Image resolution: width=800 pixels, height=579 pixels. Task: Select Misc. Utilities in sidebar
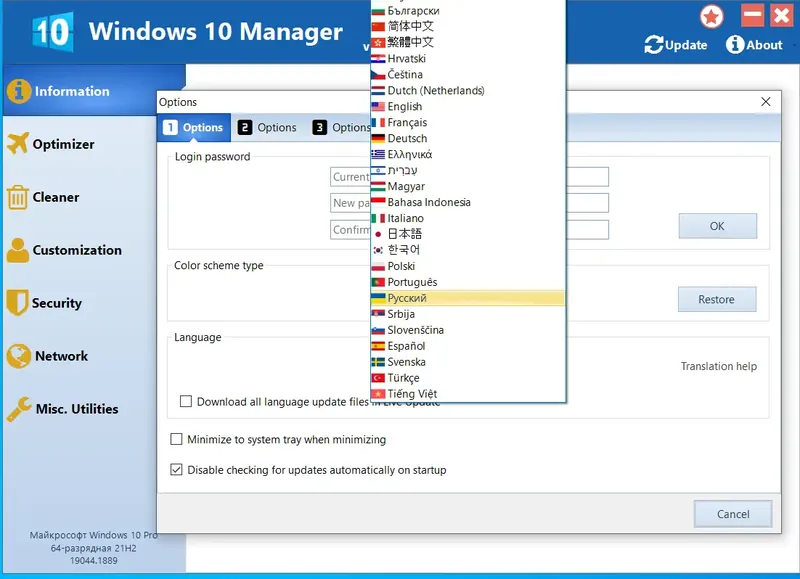pos(75,409)
